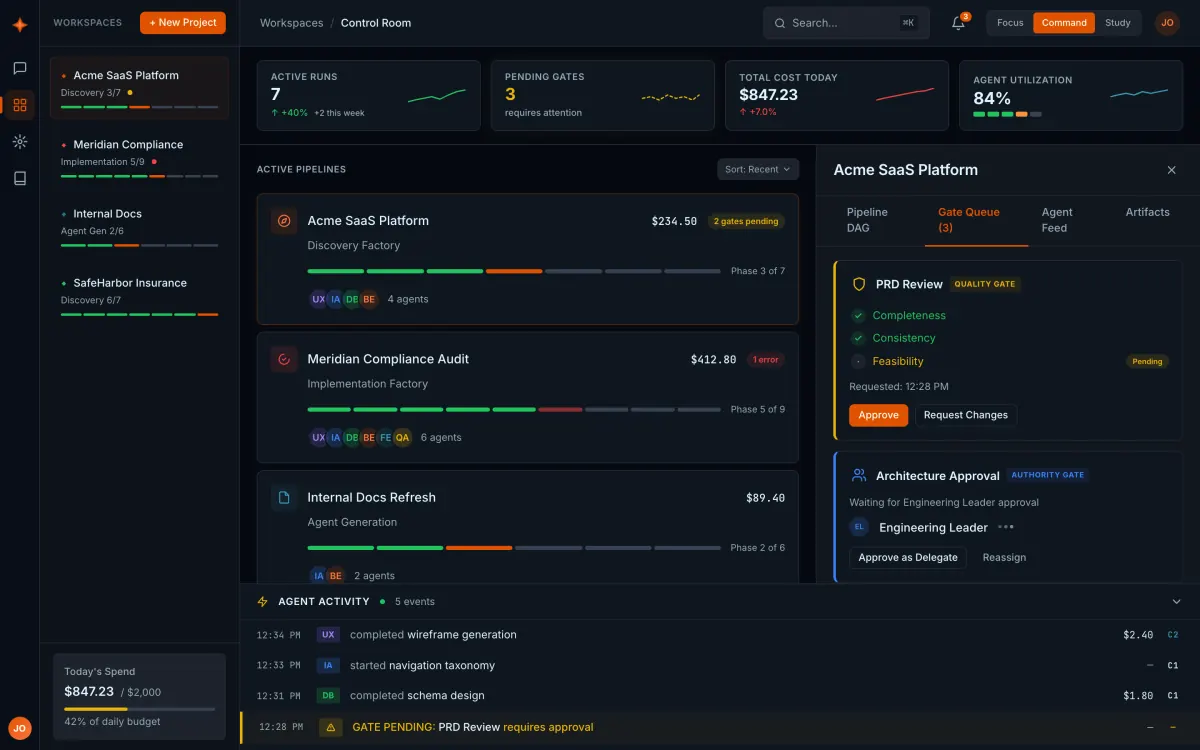
Task: Open the agents gear icon in sidebar
Action: click(19, 142)
